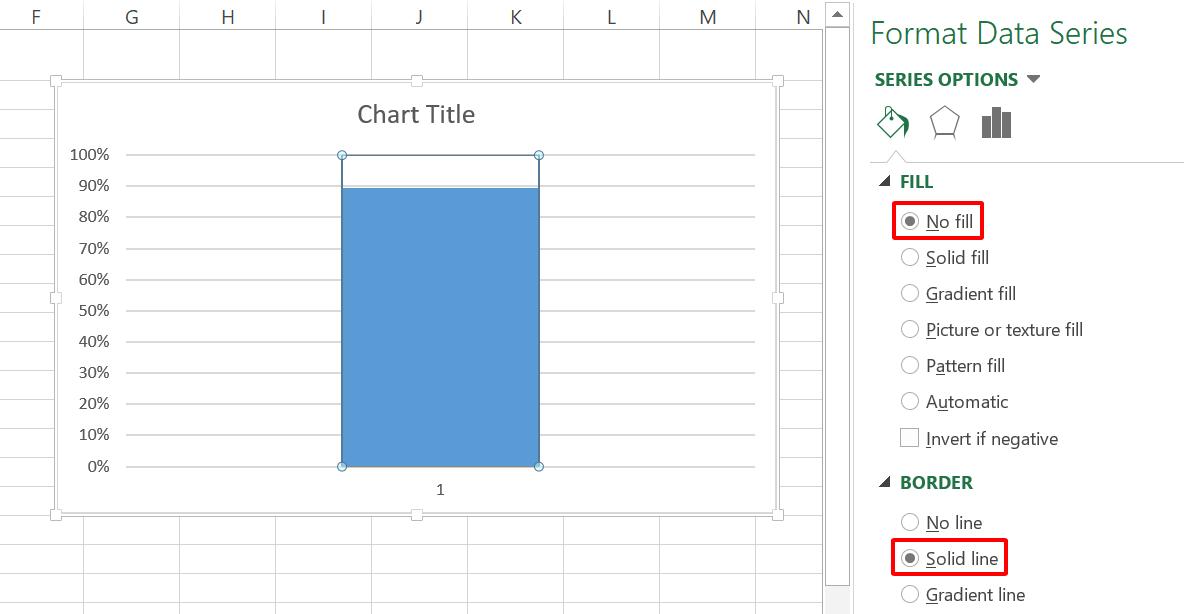The image size is (1184, 614).
Task: Open Series Options bar chart icon
Action: pyautogui.click(x=995, y=122)
